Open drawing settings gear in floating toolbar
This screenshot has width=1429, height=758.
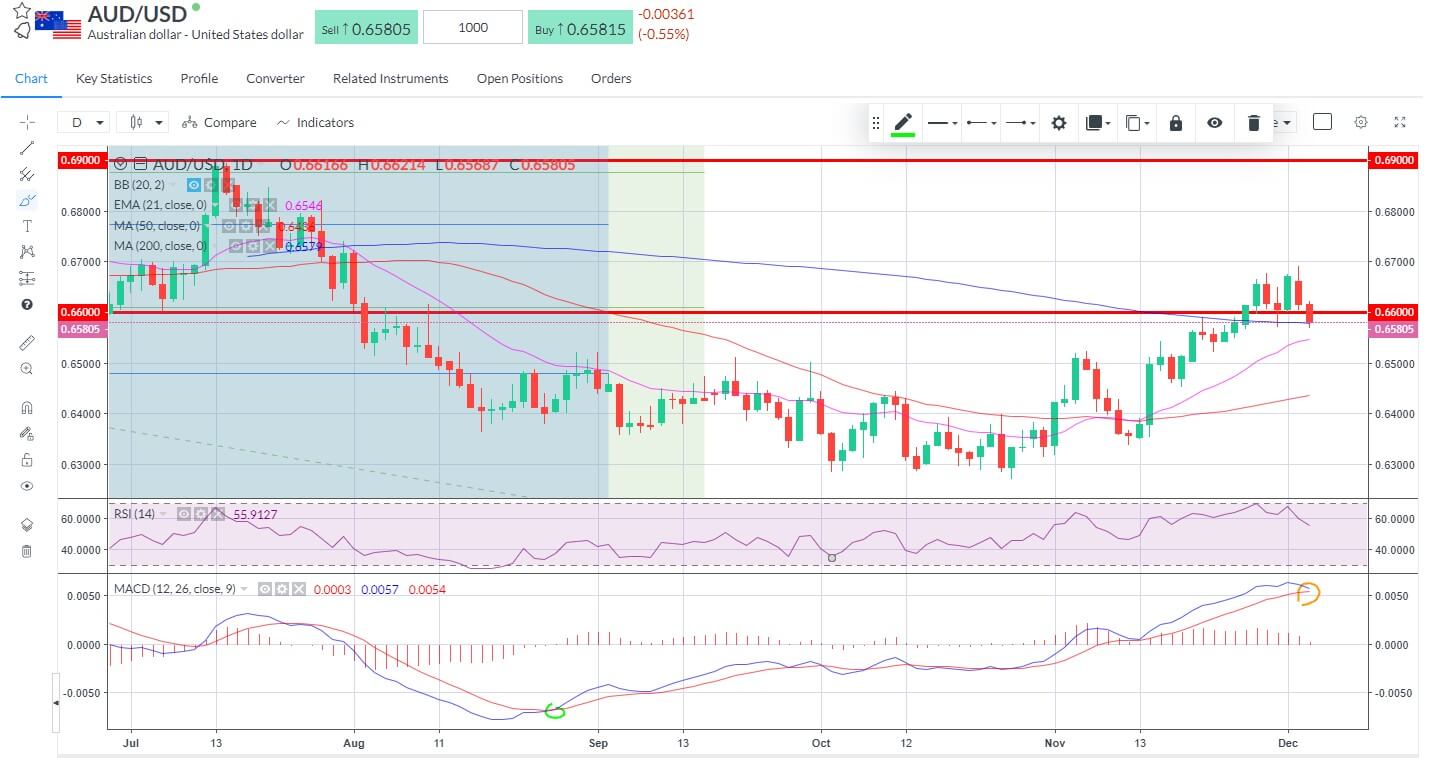click(x=1059, y=123)
